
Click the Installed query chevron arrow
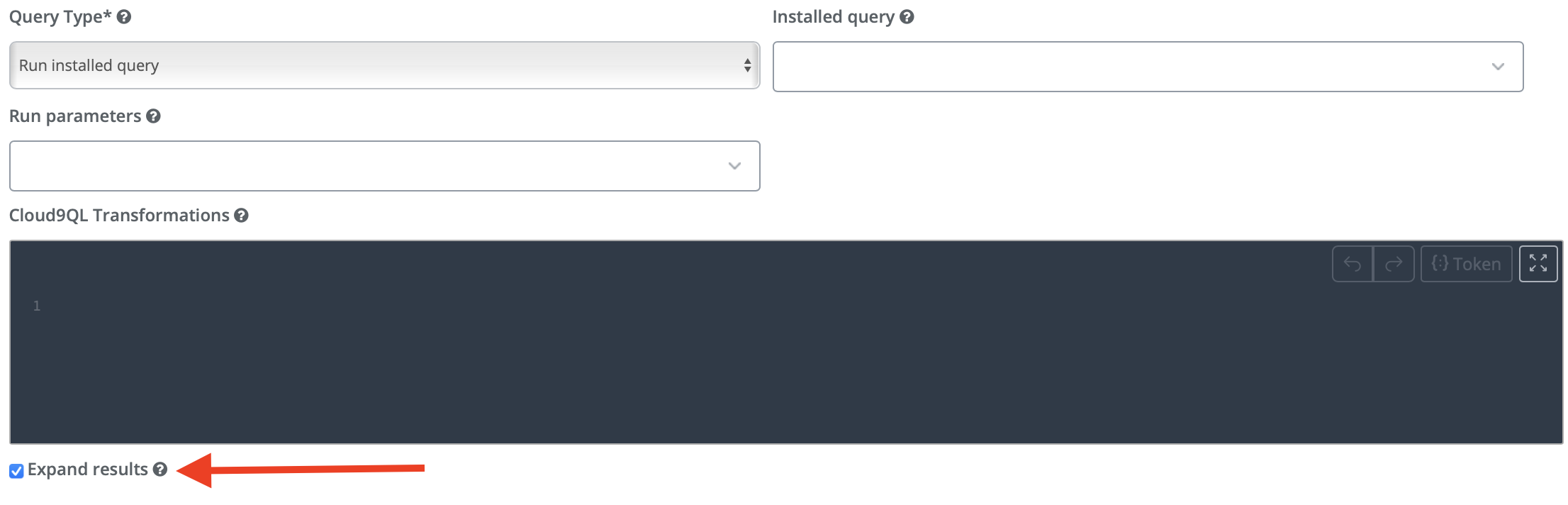[1498, 67]
